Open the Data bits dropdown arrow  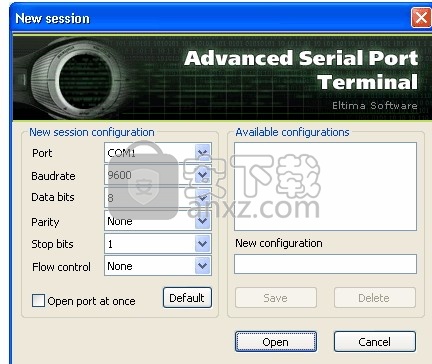tap(203, 198)
